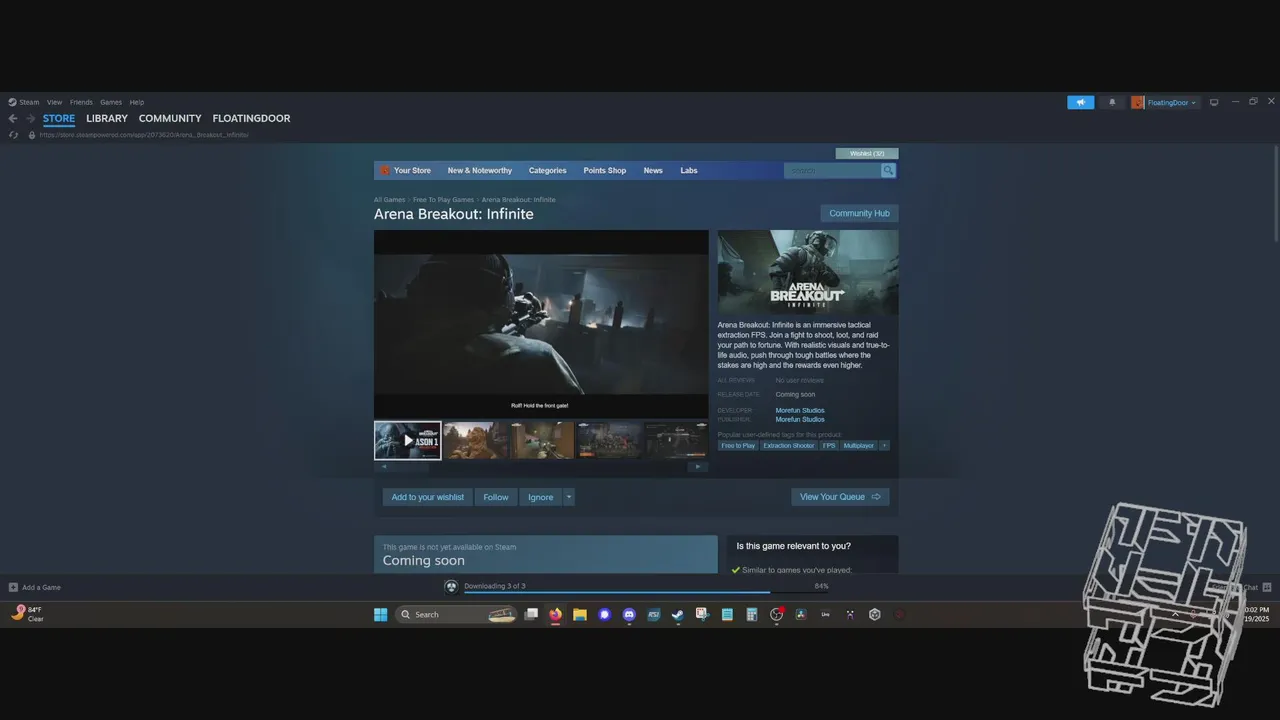
Task: Click the forward navigation arrow
Action: (x=30, y=118)
